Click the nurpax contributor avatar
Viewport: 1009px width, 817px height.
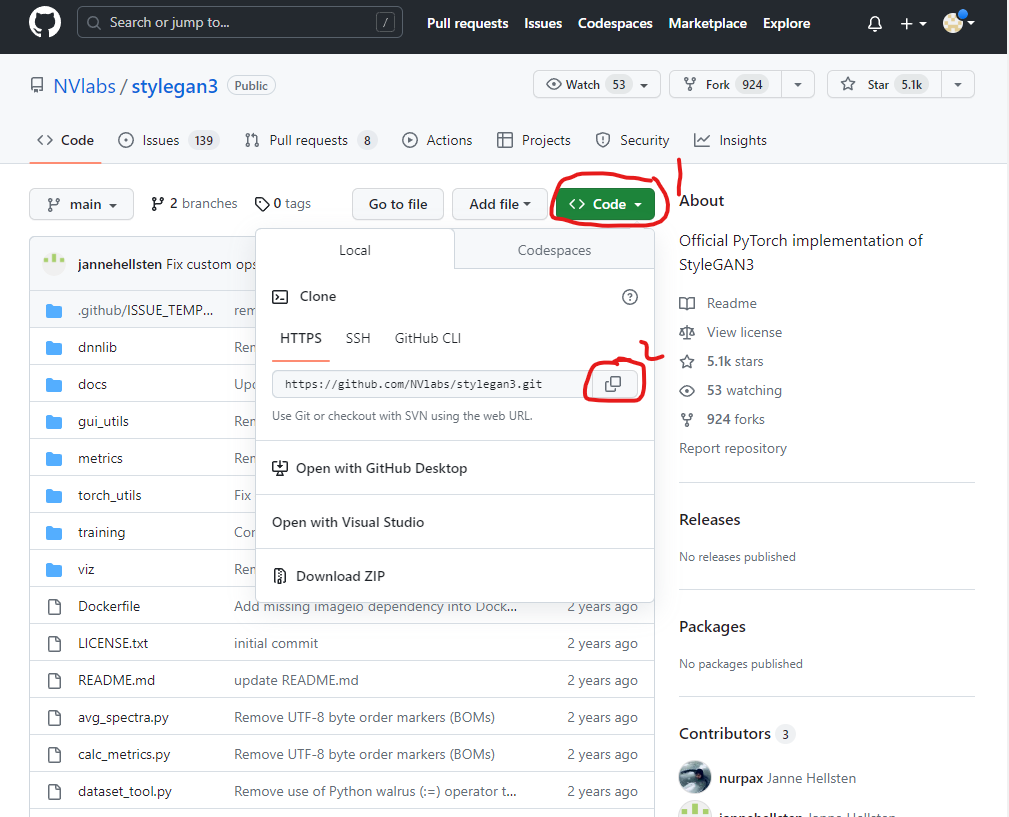tap(695, 777)
